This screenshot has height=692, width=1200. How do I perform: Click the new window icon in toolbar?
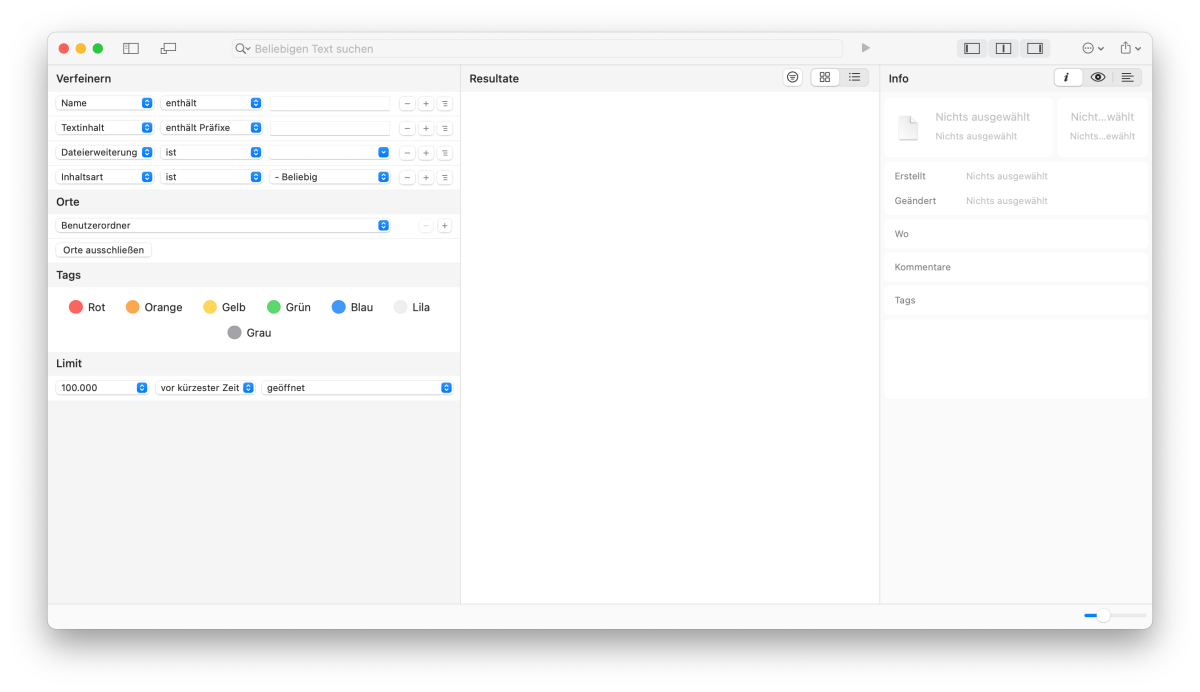click(168, 48)
